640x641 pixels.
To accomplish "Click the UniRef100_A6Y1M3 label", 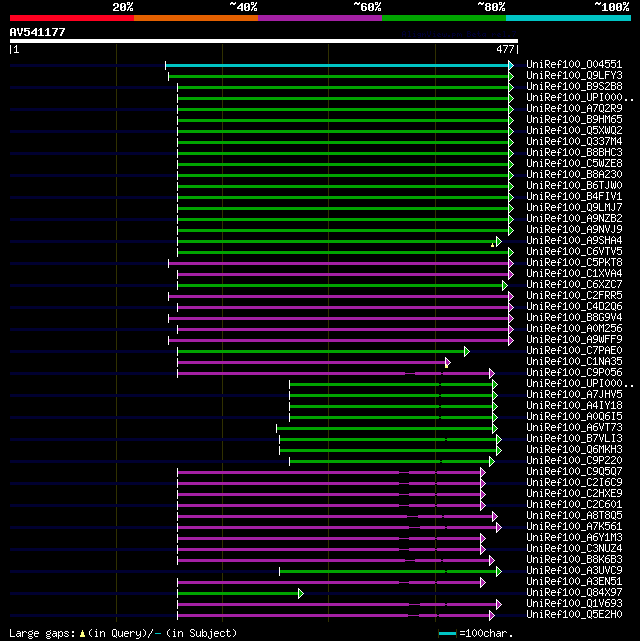I will click(574, 538).
